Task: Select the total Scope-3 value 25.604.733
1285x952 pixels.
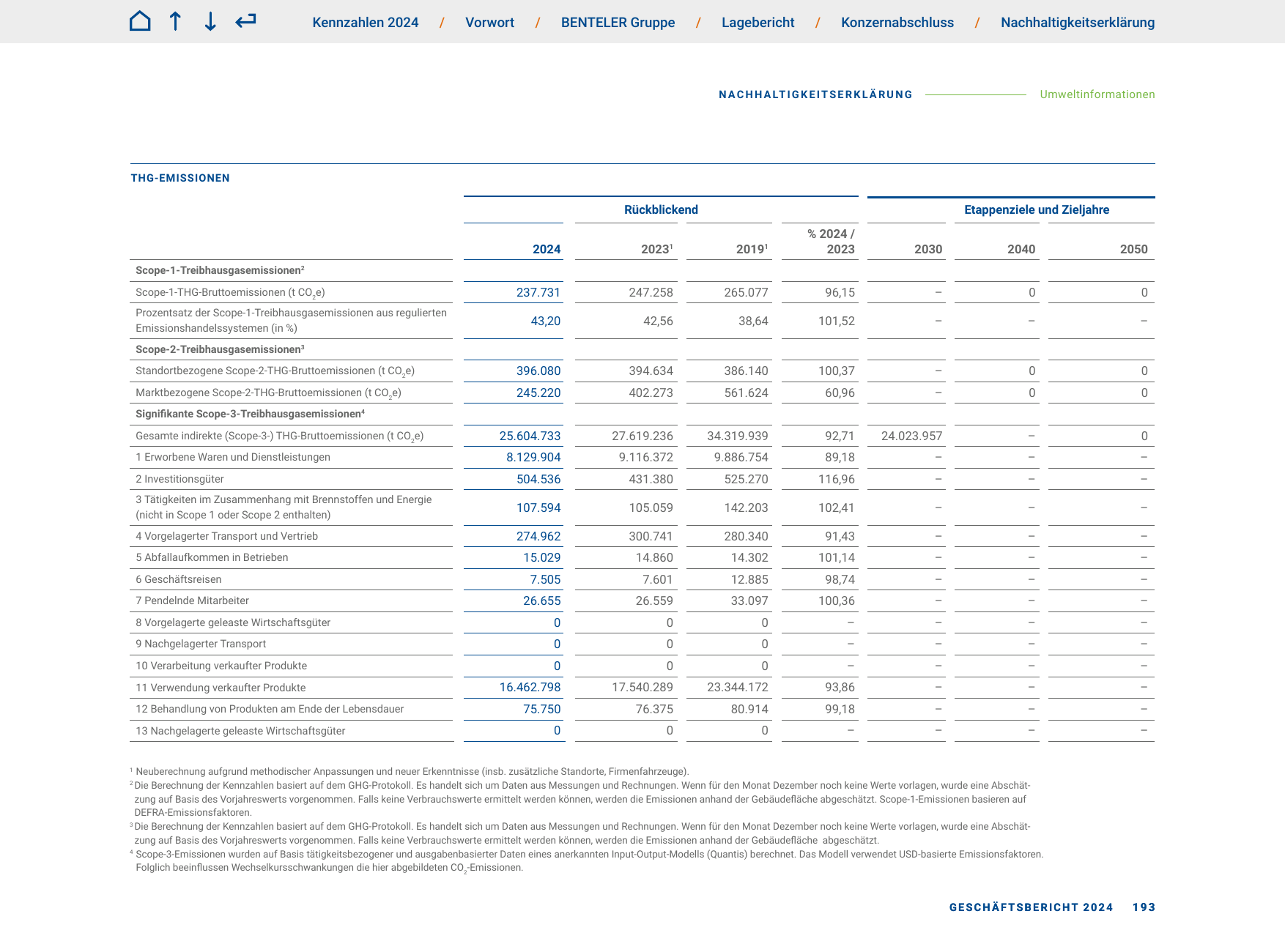Action: [x=530, y=436]
